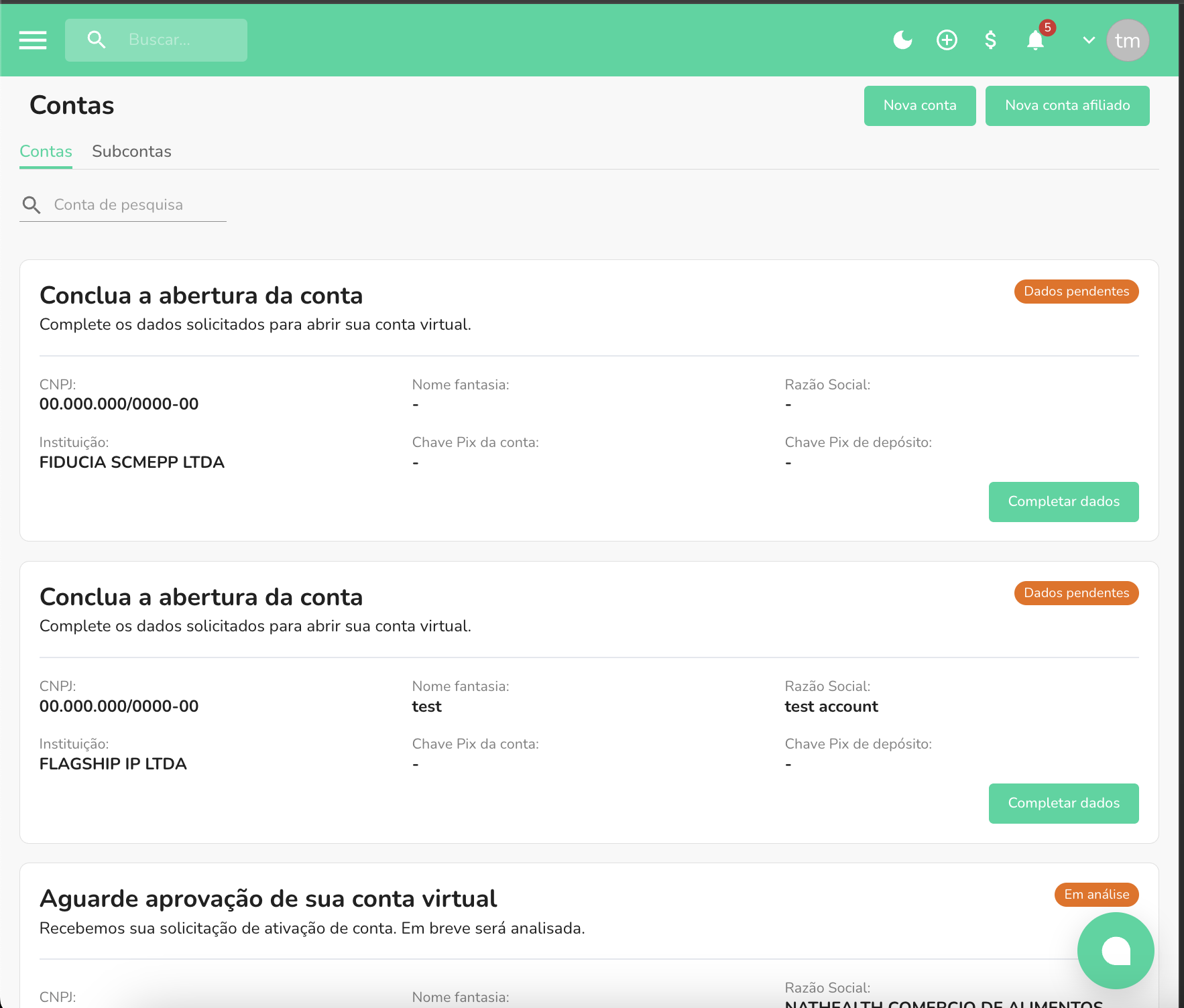This screenshot has width=1184, height=1008.
Task: Click the Conta de pesquisa input
Action: tap(137, 205)
